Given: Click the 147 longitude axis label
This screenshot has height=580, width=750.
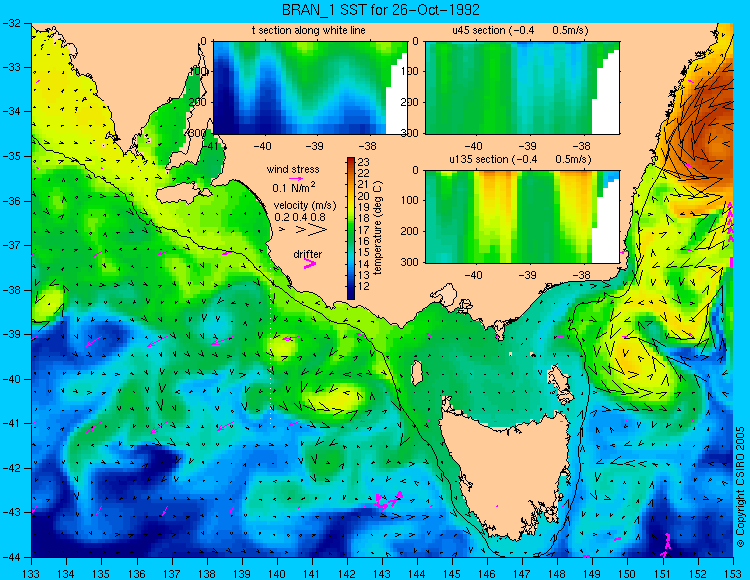Looking at the screenshot, I should (522, 574).
